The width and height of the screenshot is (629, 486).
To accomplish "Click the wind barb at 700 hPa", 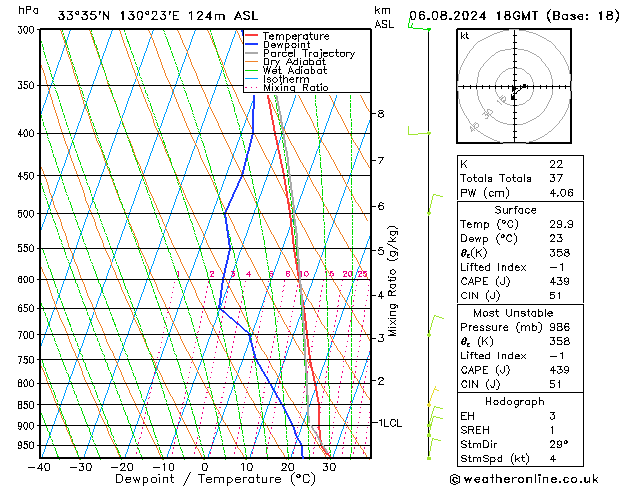I will tap(436, 326).
